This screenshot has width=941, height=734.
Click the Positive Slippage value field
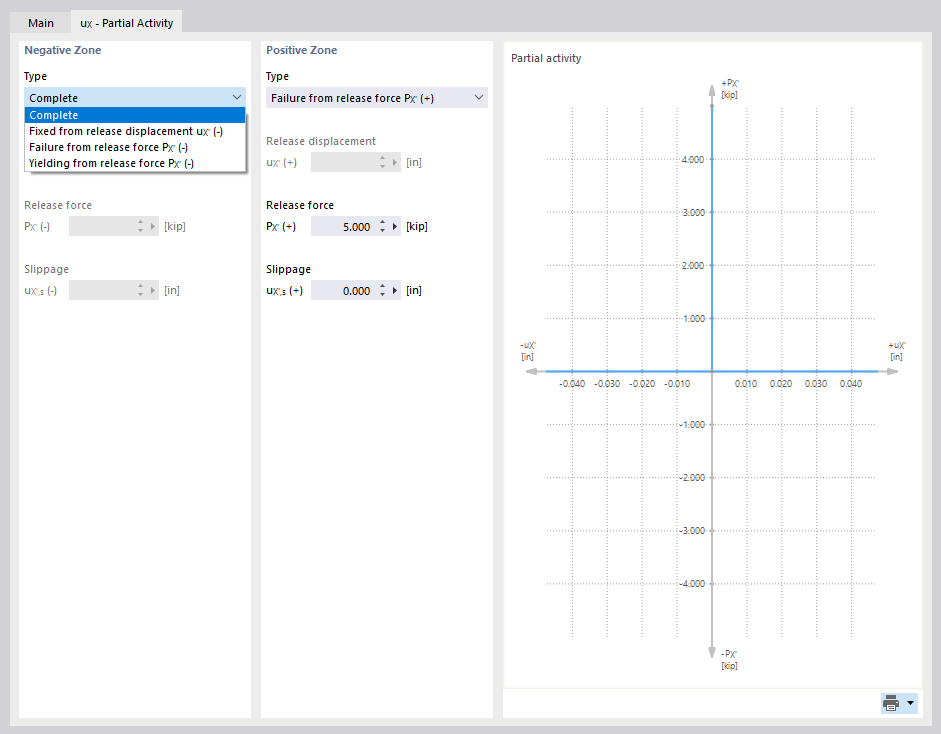point(343,290)
